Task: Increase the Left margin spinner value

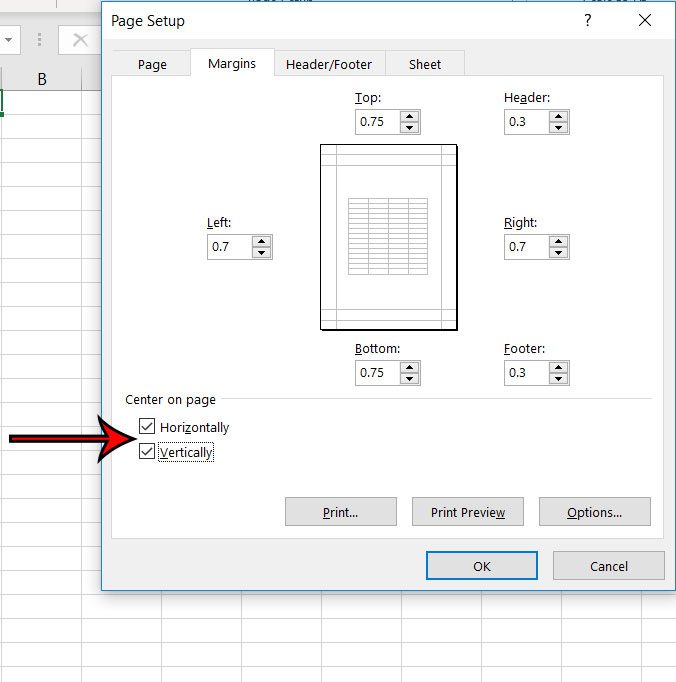Action: click(x=261, y=241)
